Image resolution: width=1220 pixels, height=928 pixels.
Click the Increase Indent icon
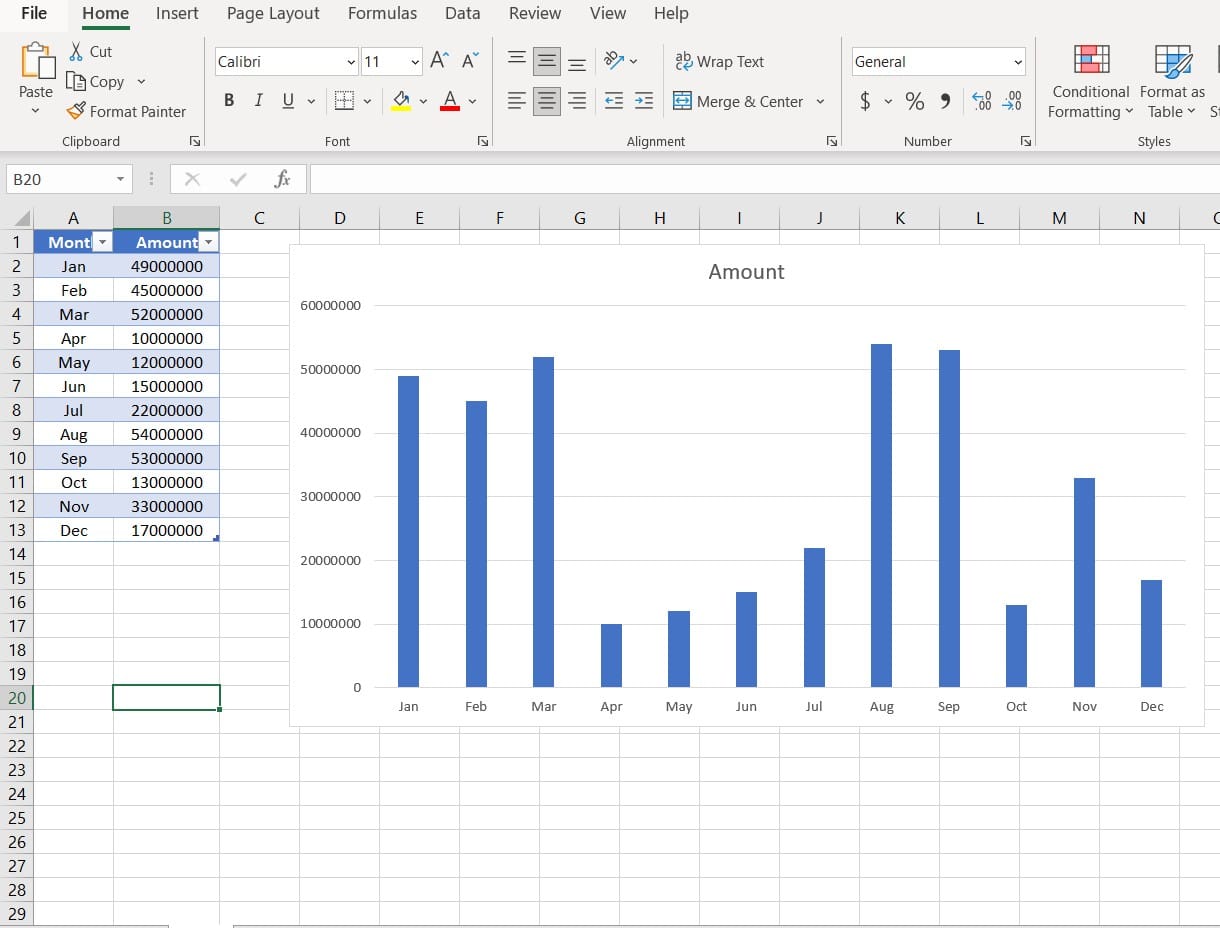coord(644,101)
